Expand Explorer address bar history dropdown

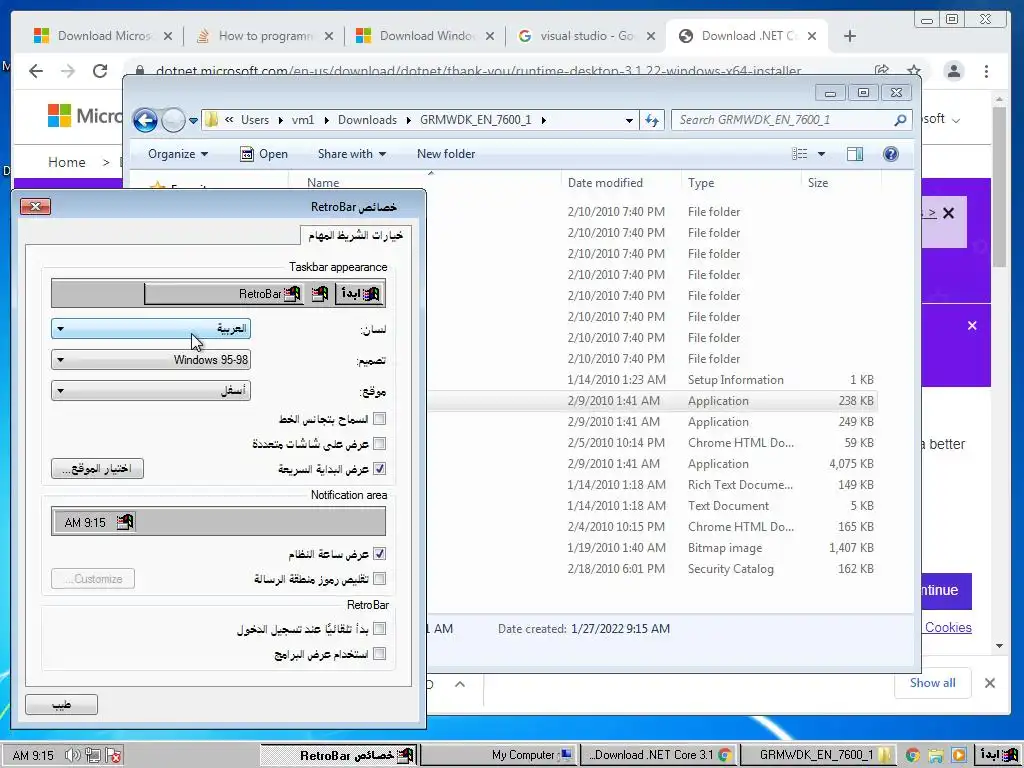coord(629,120)
